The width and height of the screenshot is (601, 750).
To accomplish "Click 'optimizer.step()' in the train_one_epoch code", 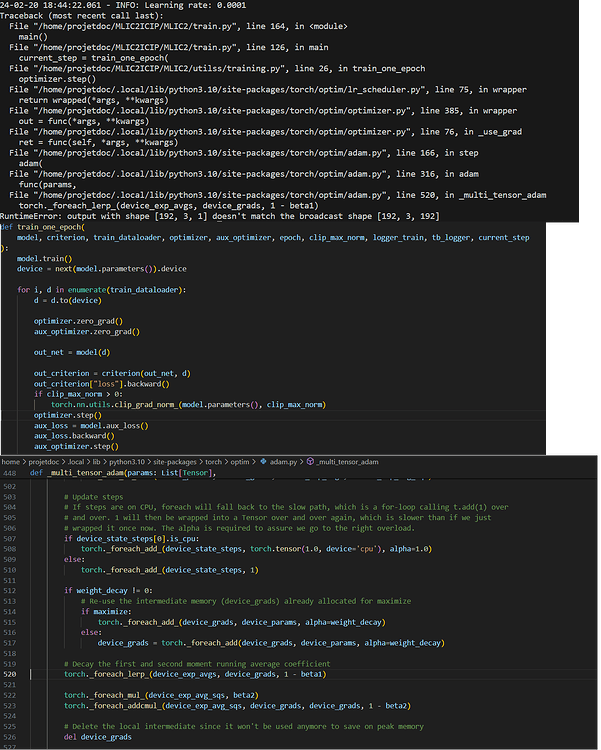I will click(x=67, y=415).
